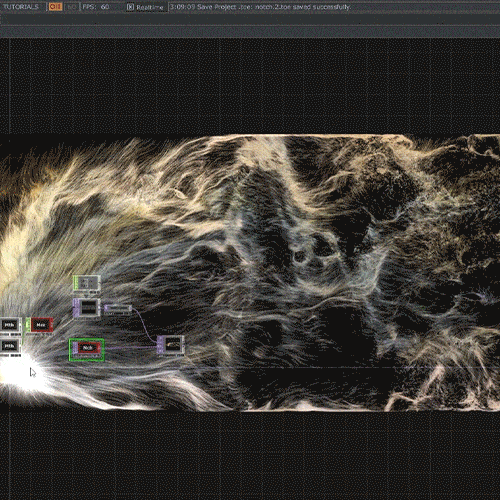Select the top green-flagged grey node
This screenshot has width=500, height=500.
[87, 283]
